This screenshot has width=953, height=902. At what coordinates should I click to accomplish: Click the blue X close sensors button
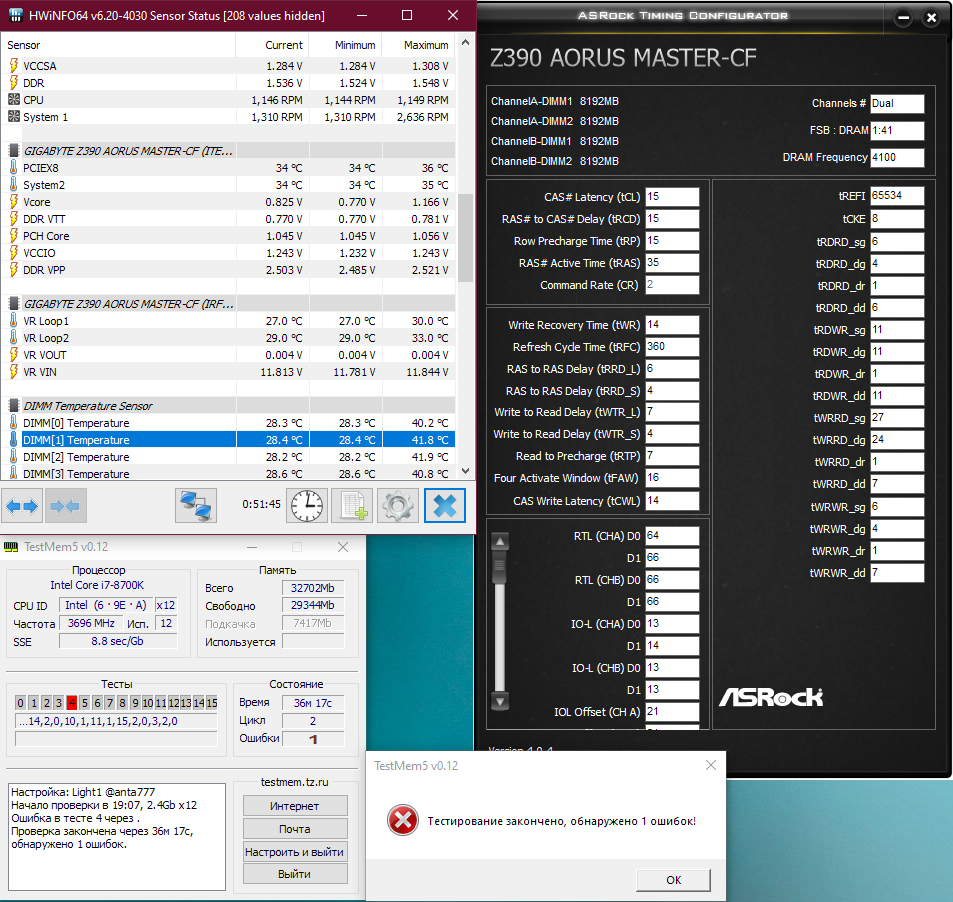pyautogui.click(x=445, y=506)
